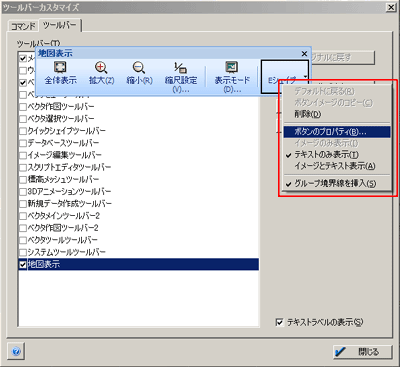The height and width of the screenshot is (367, 400).
Task: Click the greyed ボタンイメージのコピー(C) menu item
Action: coord(337,103)
